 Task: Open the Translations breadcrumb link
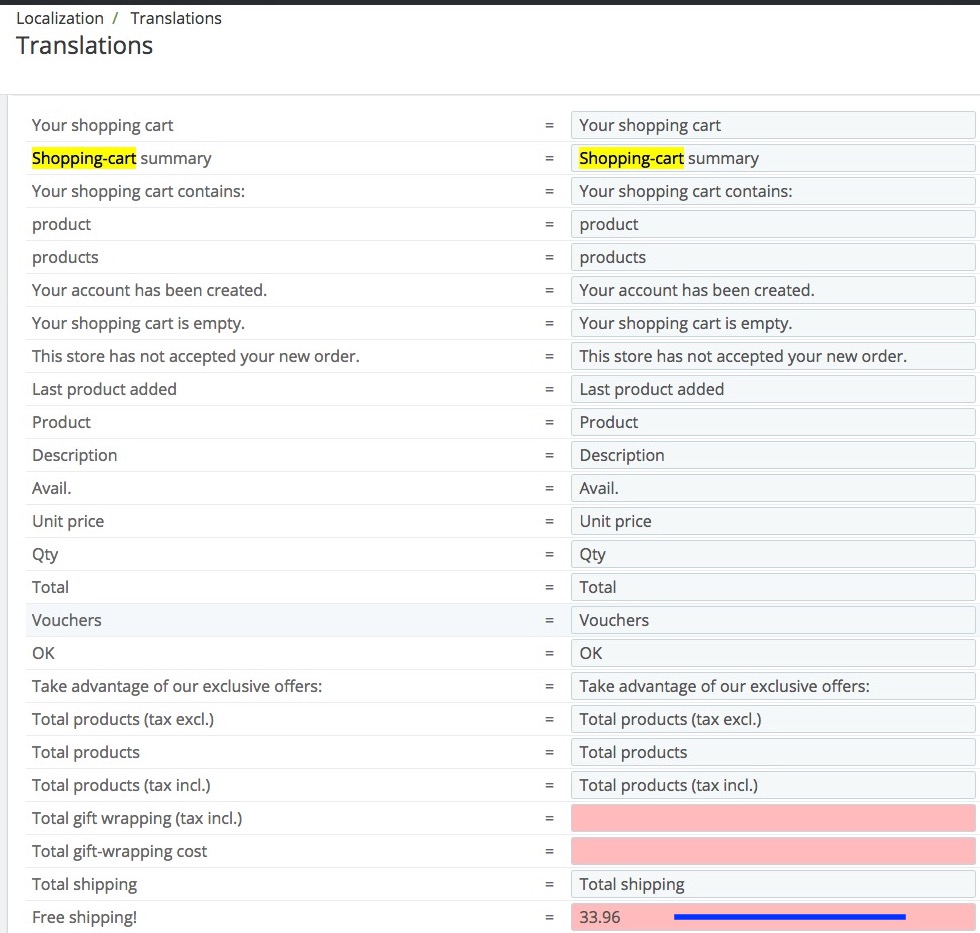tap(176, 18)
